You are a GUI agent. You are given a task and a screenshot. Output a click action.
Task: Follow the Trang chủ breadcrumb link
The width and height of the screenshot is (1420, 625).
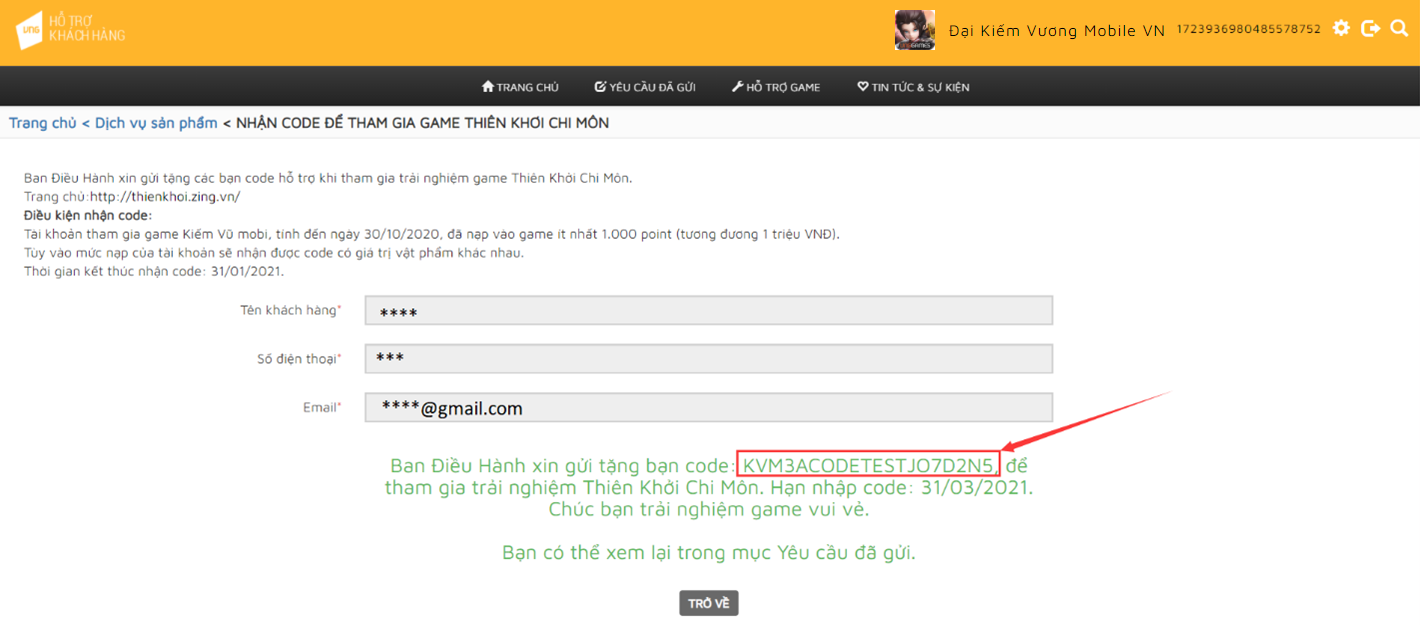click(x=43, y=123)
